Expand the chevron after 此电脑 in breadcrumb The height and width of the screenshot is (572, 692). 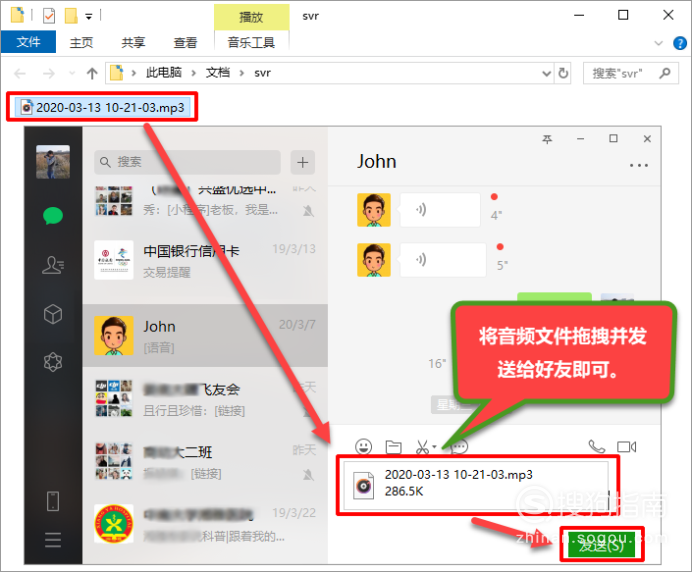coord(194,73)
